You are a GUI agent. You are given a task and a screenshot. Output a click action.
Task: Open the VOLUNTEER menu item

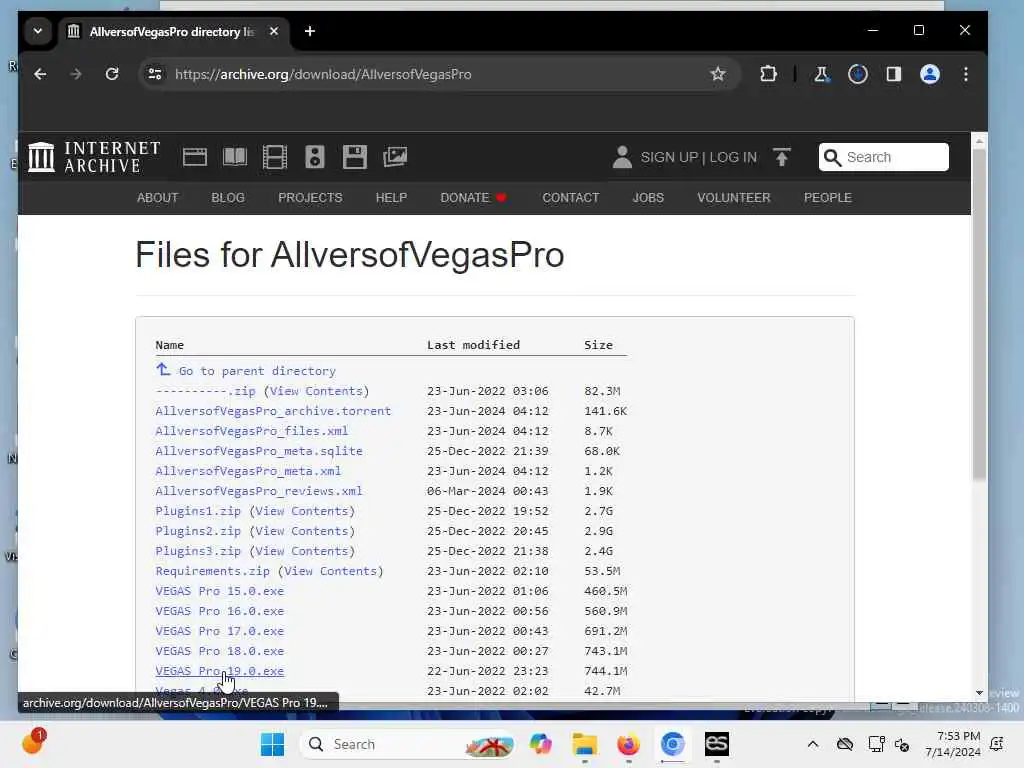tap(733, 198)
